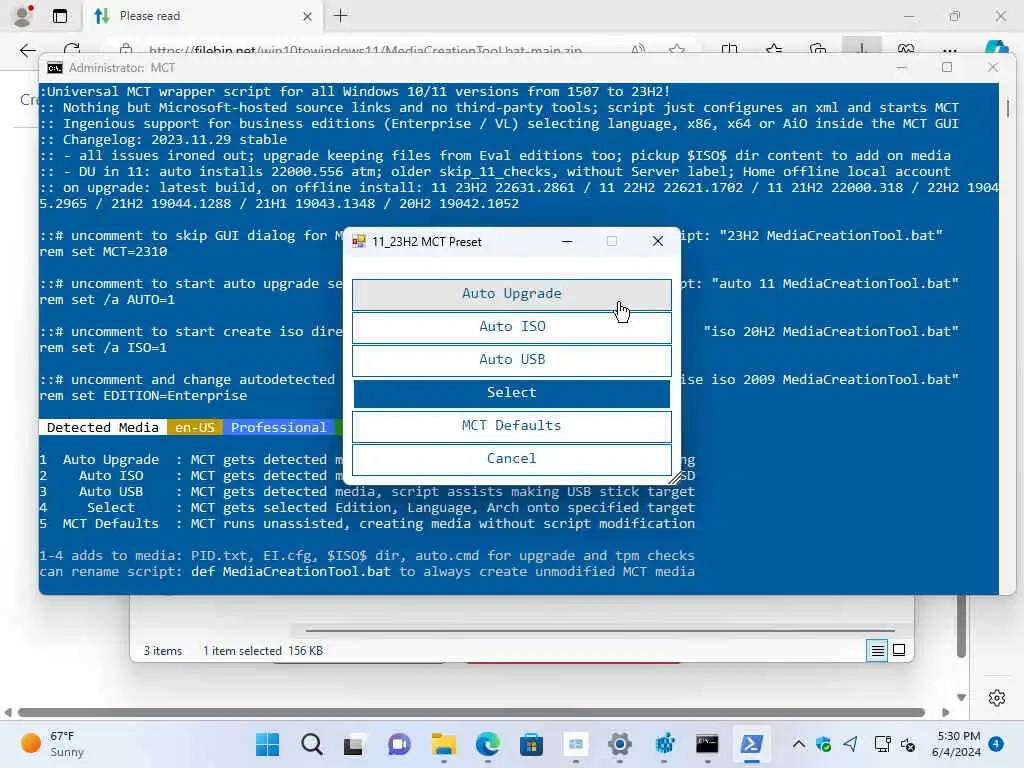Click the 'rem set MCT=2310' console line
1024x768 pixels.
pos(103,251)
